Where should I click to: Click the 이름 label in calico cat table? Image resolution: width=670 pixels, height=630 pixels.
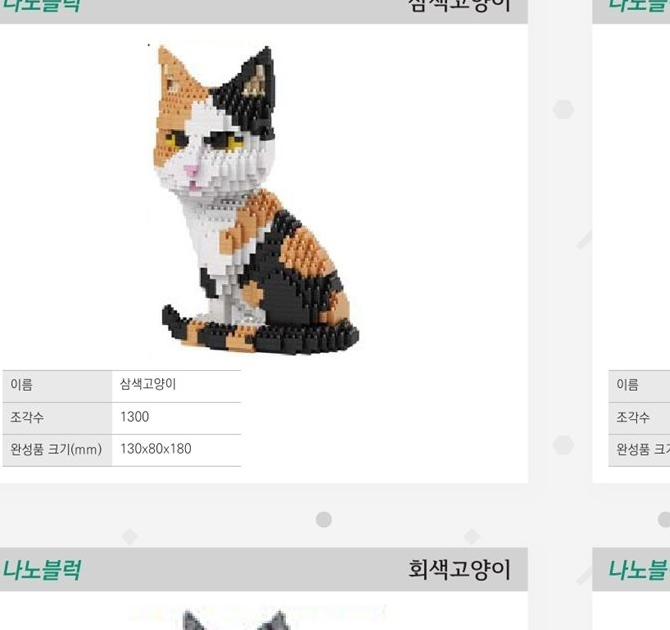pyautogui.click(x=21, y=385)
